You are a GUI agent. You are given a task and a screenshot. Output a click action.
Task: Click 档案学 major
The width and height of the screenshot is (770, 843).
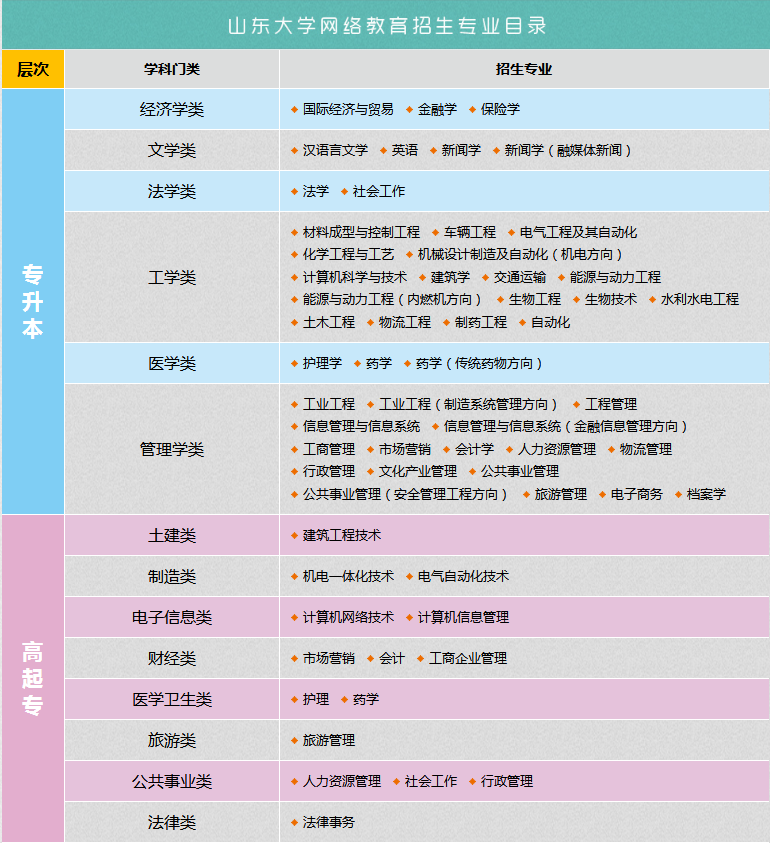click(x=706, y=495)
